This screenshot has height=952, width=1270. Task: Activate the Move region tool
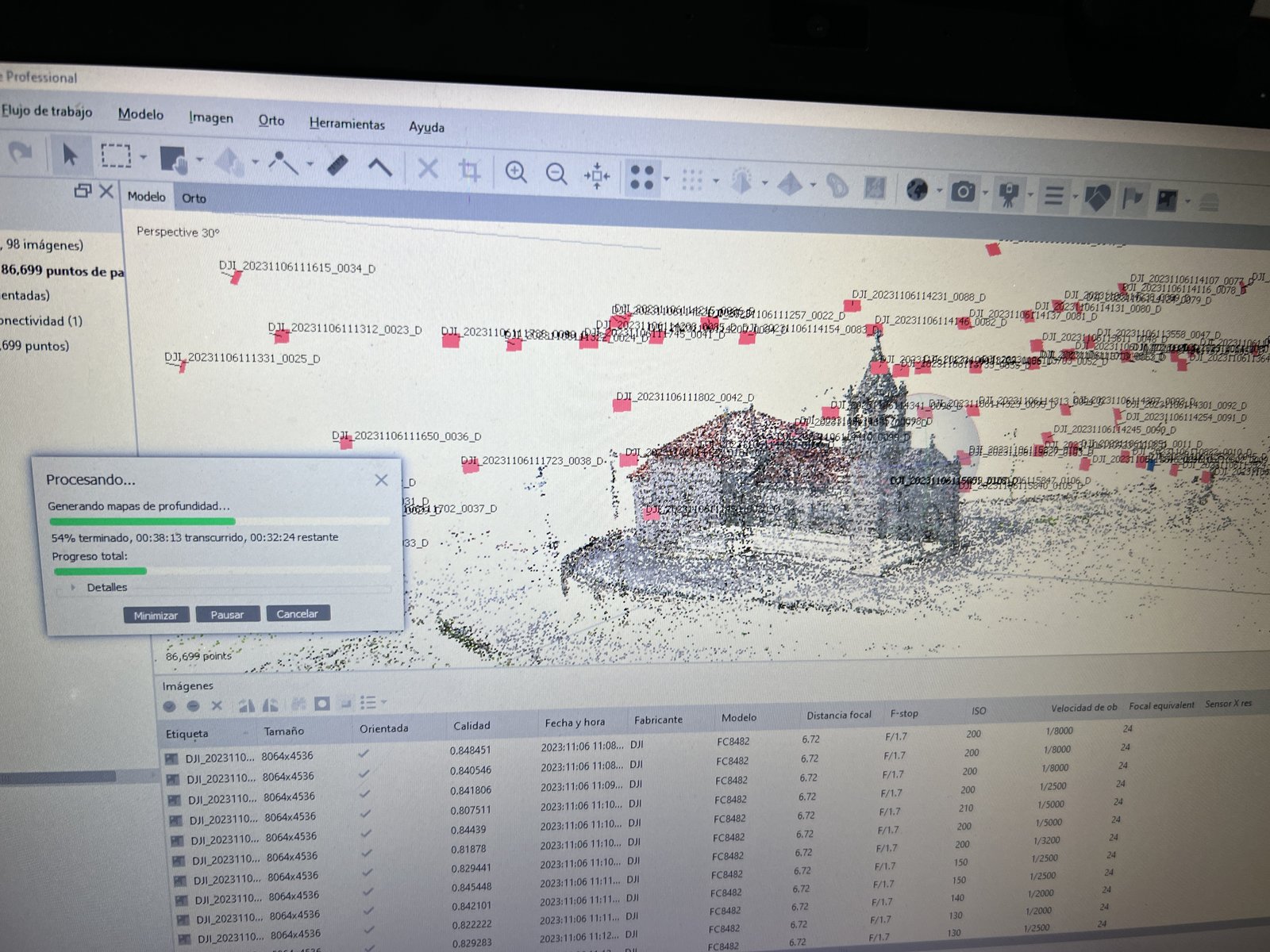click(173, 159)
